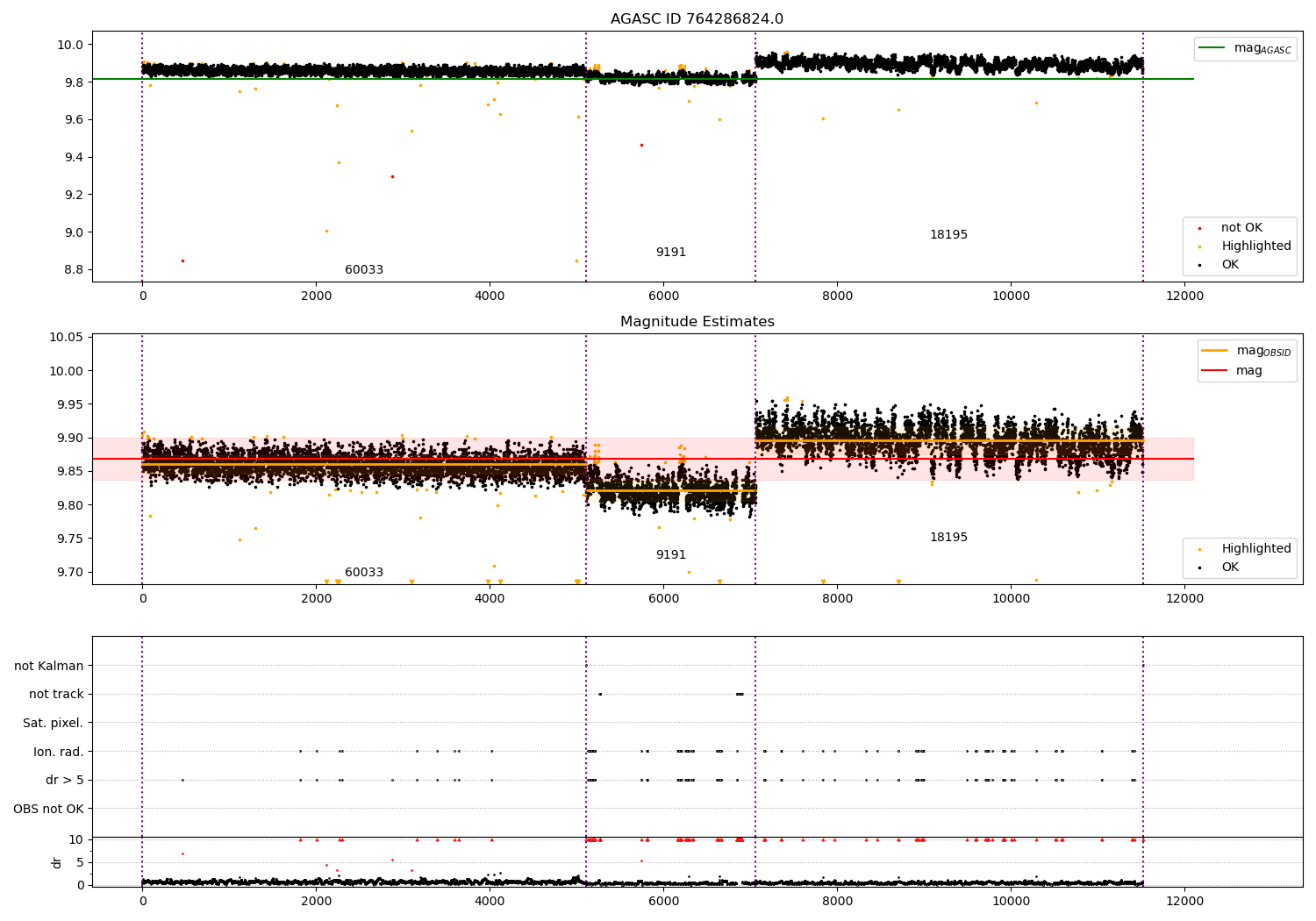Click the "dr > 5" axis label
The height and width of the screenshot is (921, 1316).
tap(65, 781)
